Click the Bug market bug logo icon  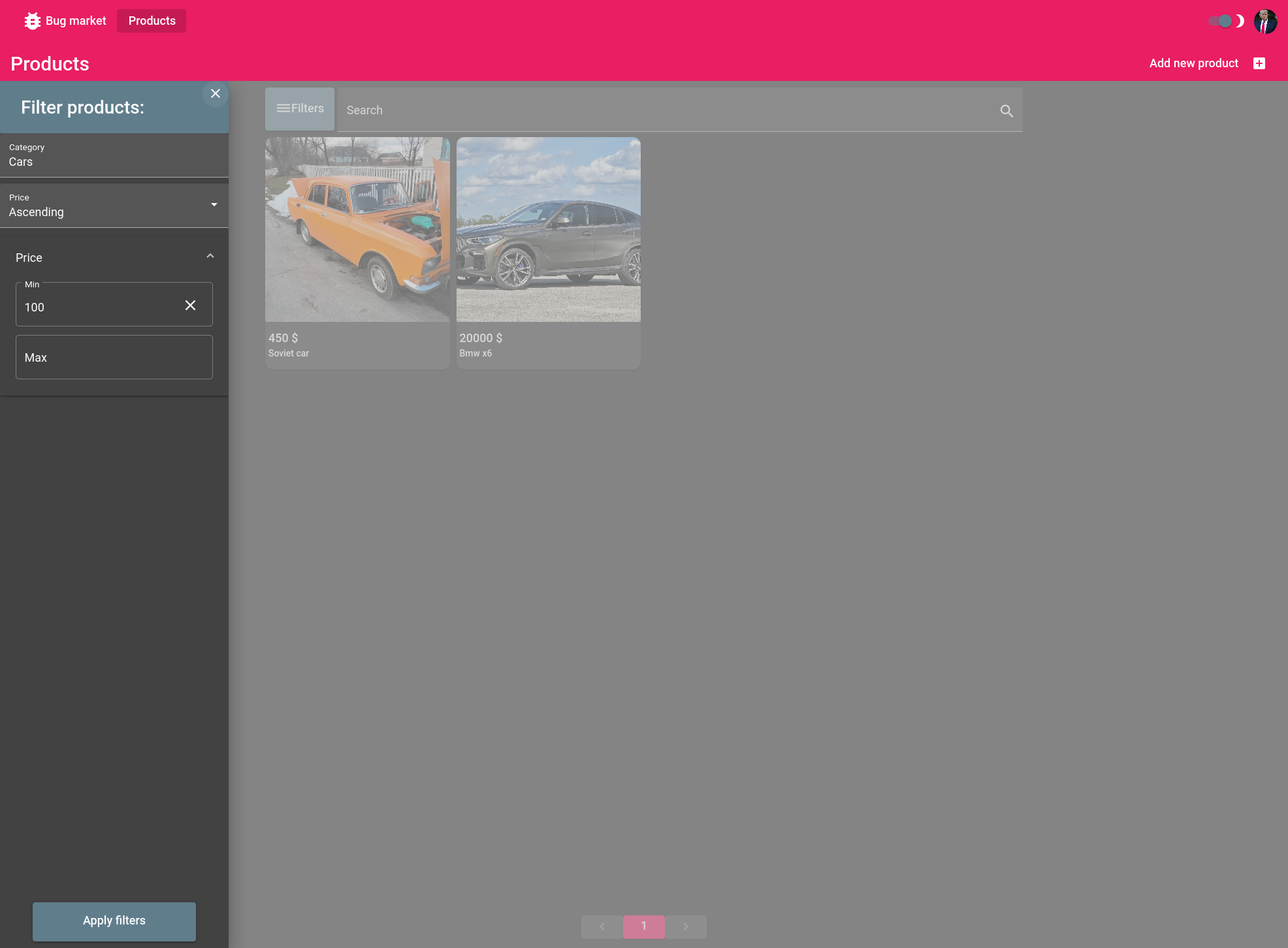[32, 21]
